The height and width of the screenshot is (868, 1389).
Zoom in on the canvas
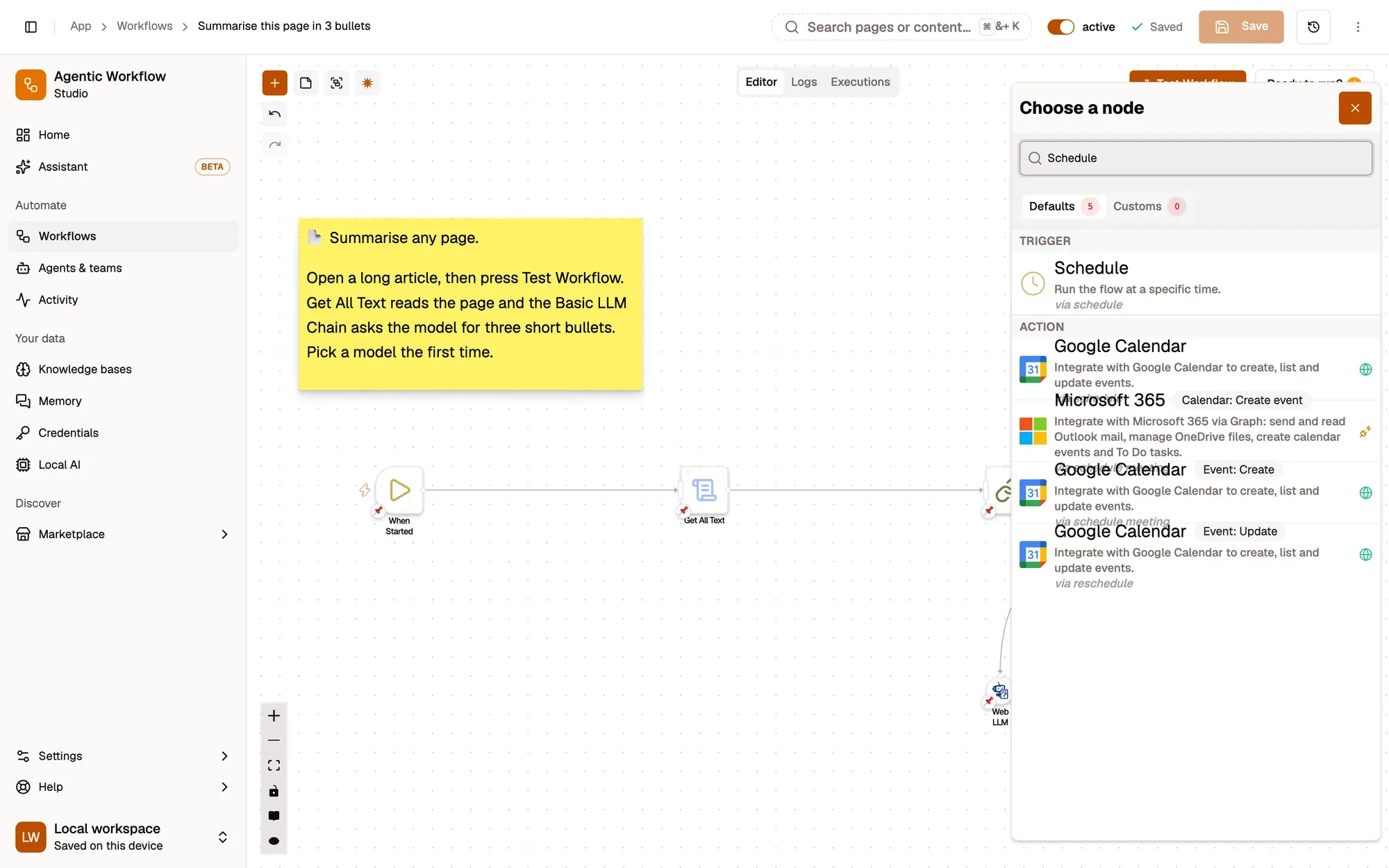tap(274, 716)
